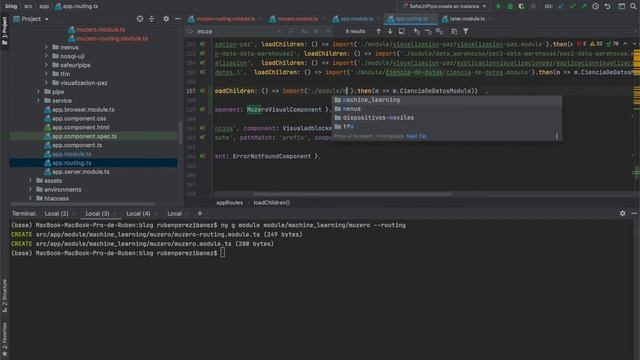Expand the nosql-uji folder

46,56
